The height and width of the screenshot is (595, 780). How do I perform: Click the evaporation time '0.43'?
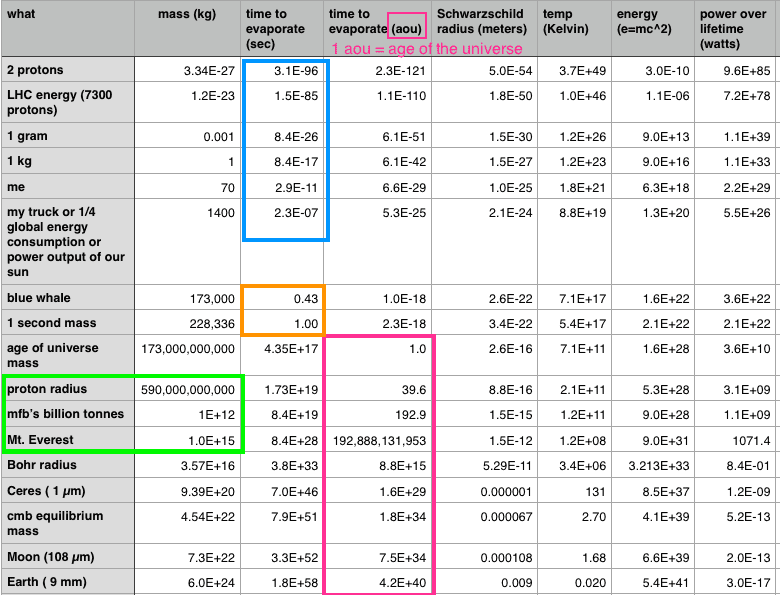(282, 298)
